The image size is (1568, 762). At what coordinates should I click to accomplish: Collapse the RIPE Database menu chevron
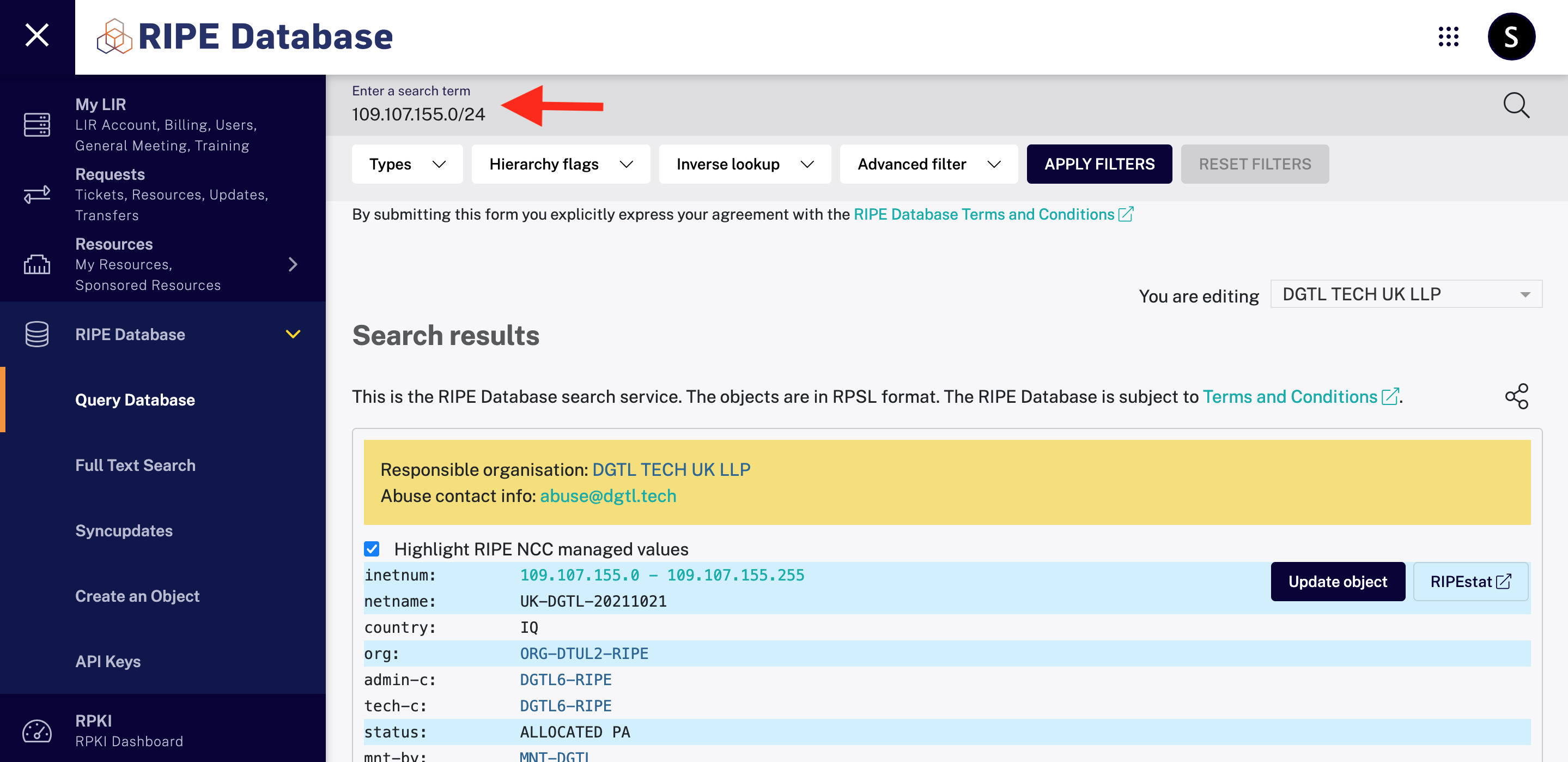[x=293, y=334]
